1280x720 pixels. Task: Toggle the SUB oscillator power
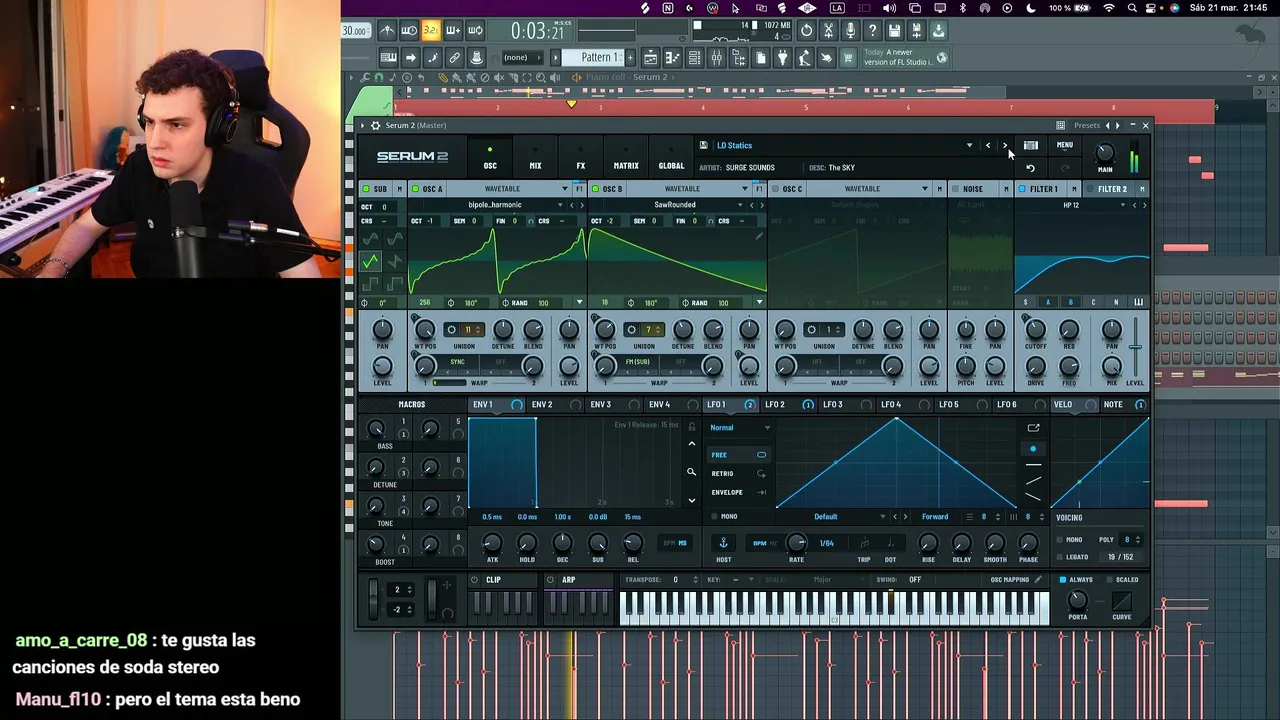pos(366,189)
